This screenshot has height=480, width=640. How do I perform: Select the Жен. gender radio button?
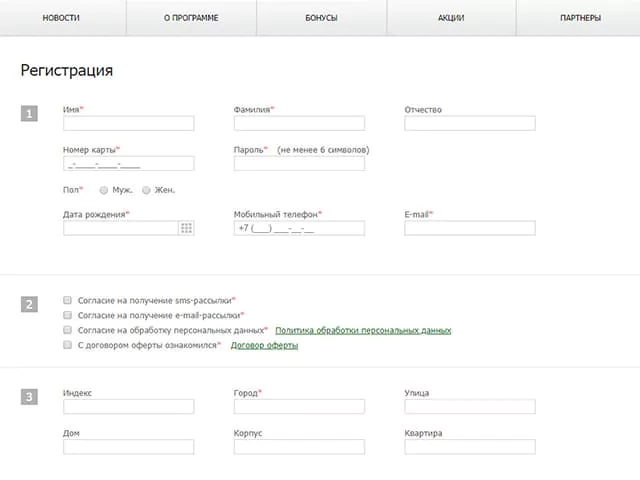(x=146, y=190)
